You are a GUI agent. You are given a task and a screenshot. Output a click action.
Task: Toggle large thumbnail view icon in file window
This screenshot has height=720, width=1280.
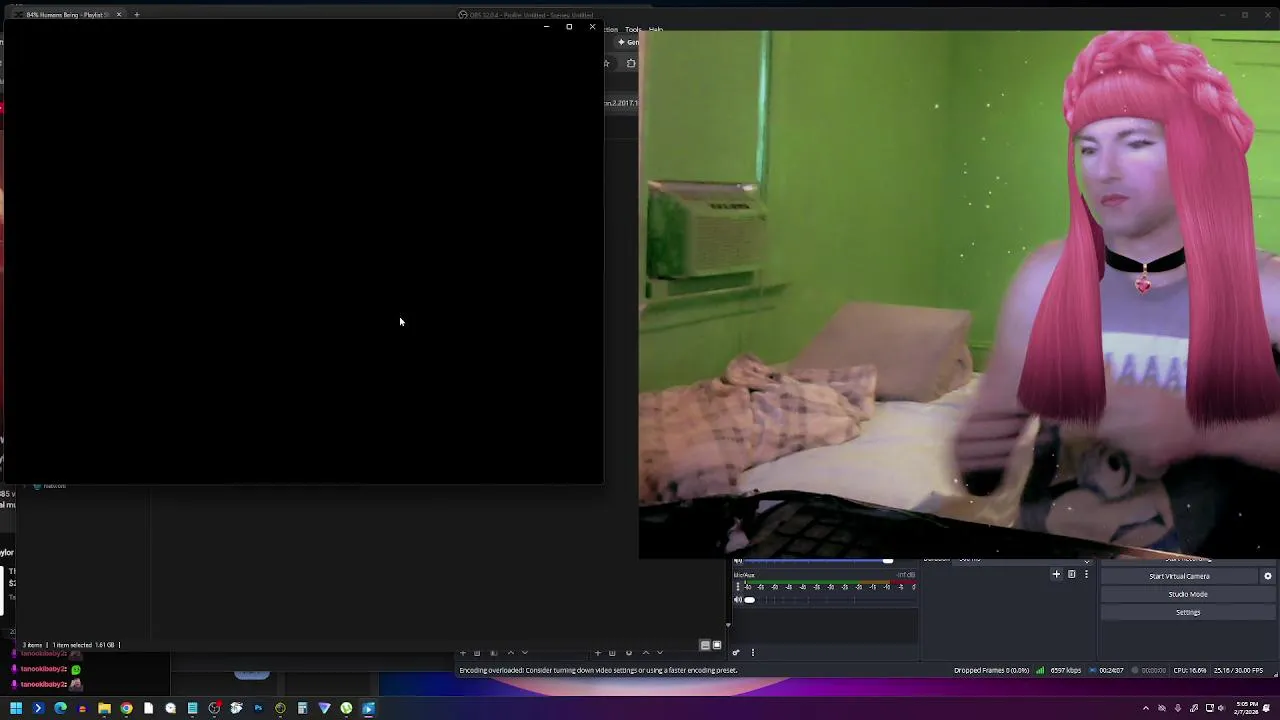716,645
